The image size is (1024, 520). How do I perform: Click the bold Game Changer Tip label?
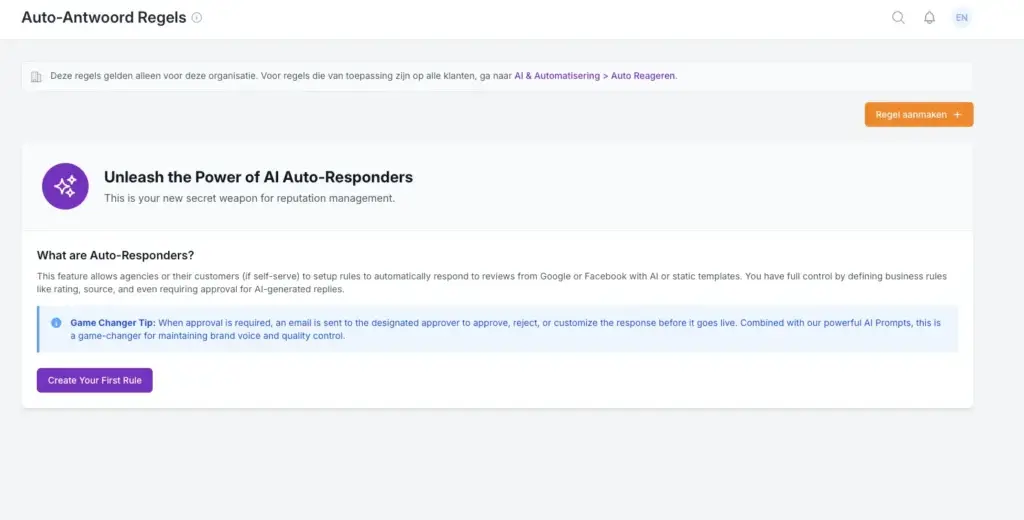click(112, 323)
